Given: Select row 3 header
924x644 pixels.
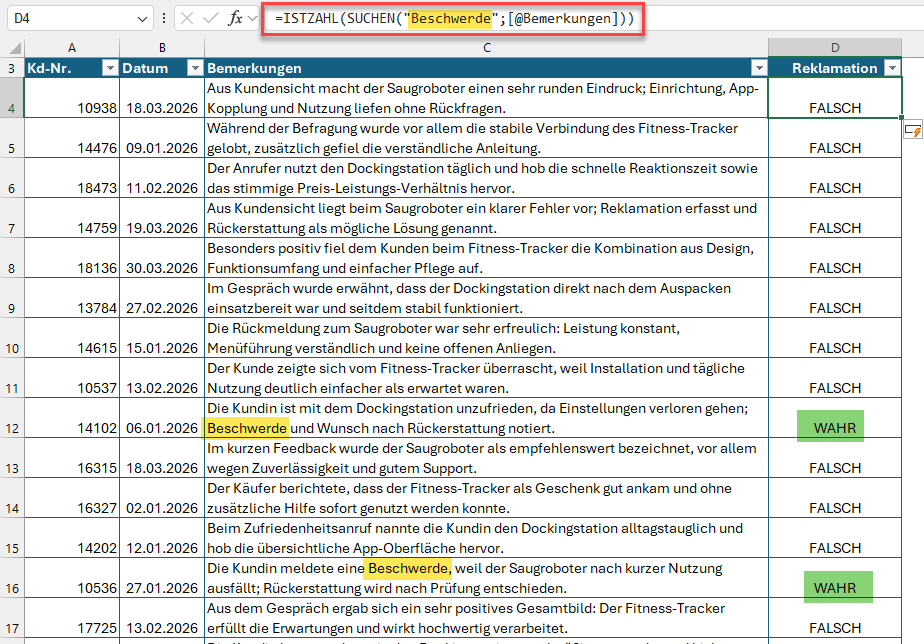Looking at the screenshot, I should 12,68.
